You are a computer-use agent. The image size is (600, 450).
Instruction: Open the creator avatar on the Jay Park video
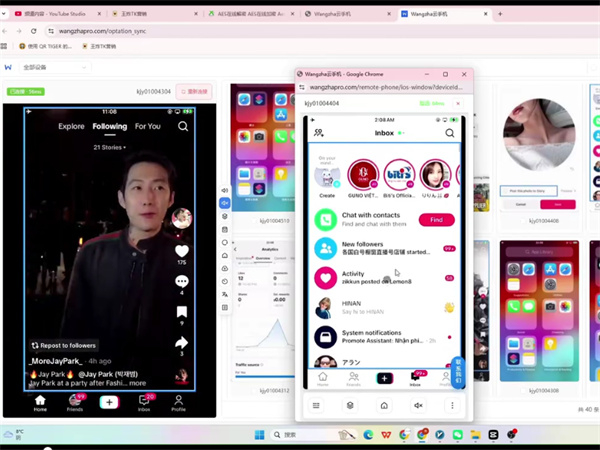click(182, 218)
